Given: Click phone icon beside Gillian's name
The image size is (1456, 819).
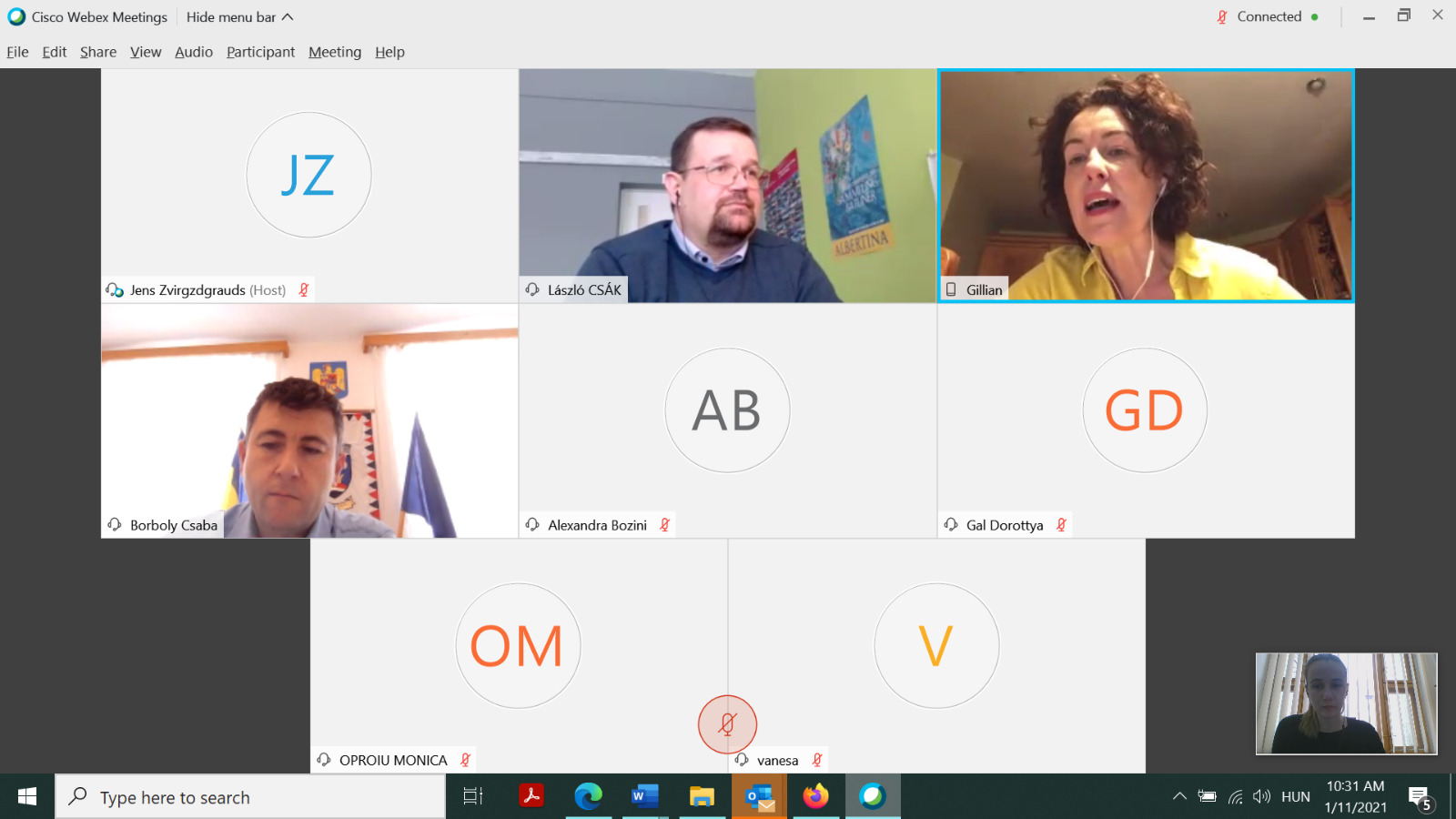Looking at the screenshot, I should (x=951, y=289).
